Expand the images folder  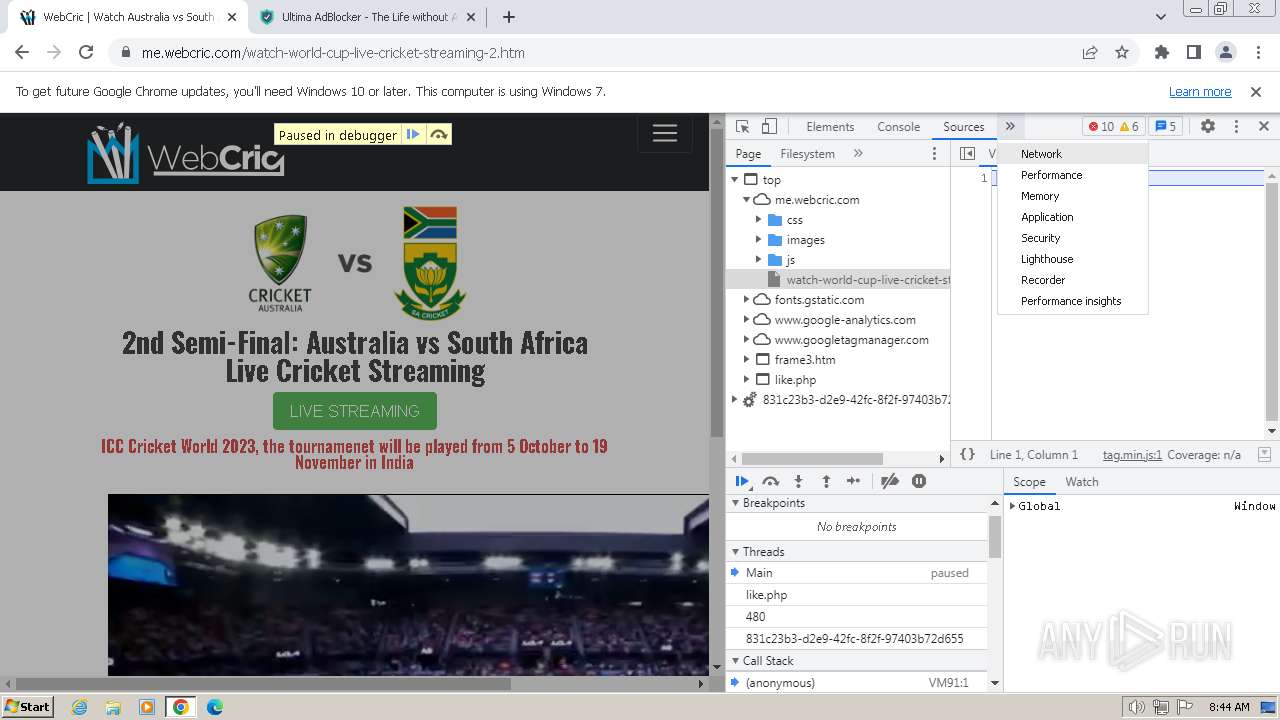coord(759,240)
